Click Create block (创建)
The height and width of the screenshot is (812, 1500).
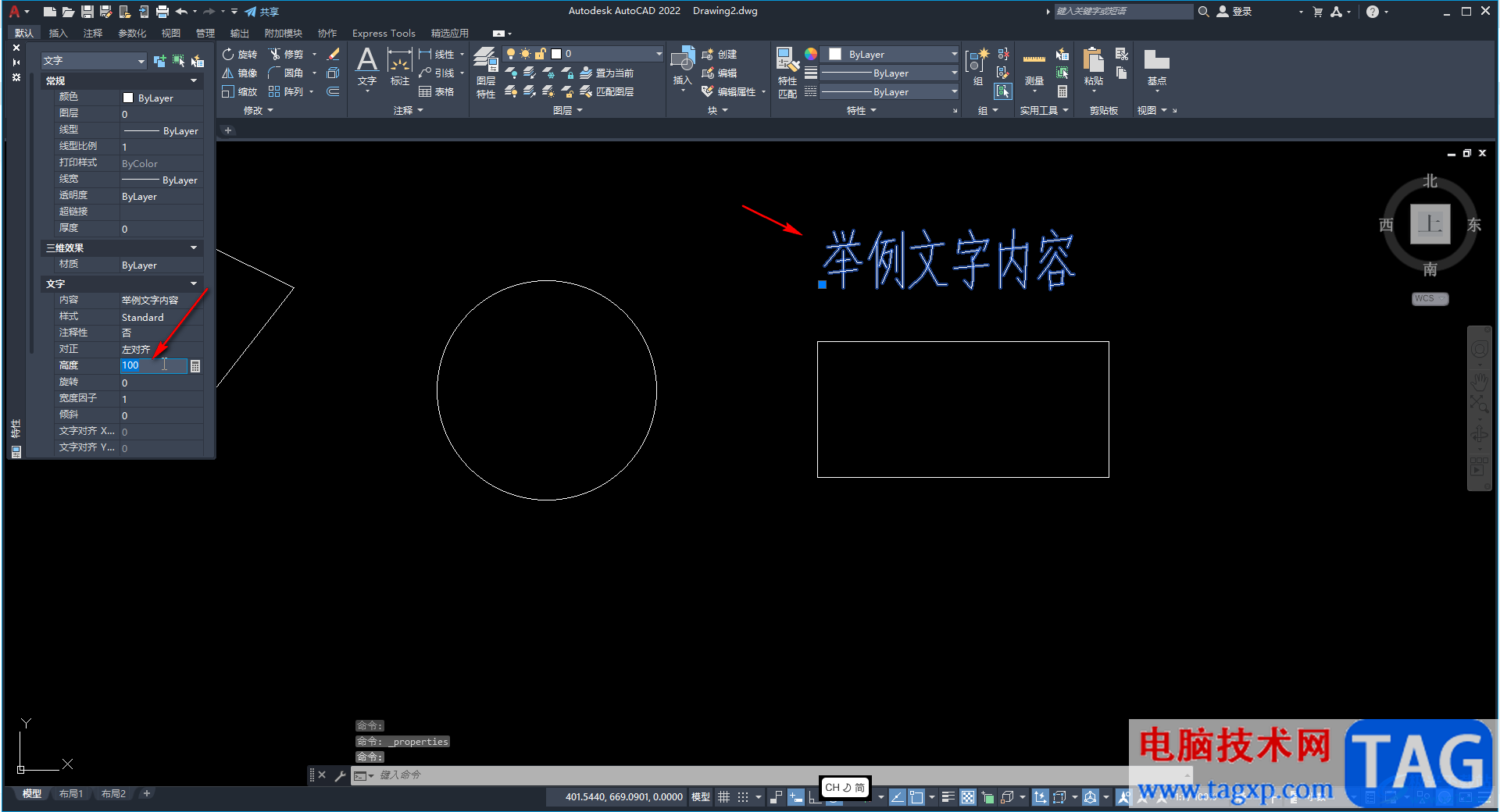[720, 54]
